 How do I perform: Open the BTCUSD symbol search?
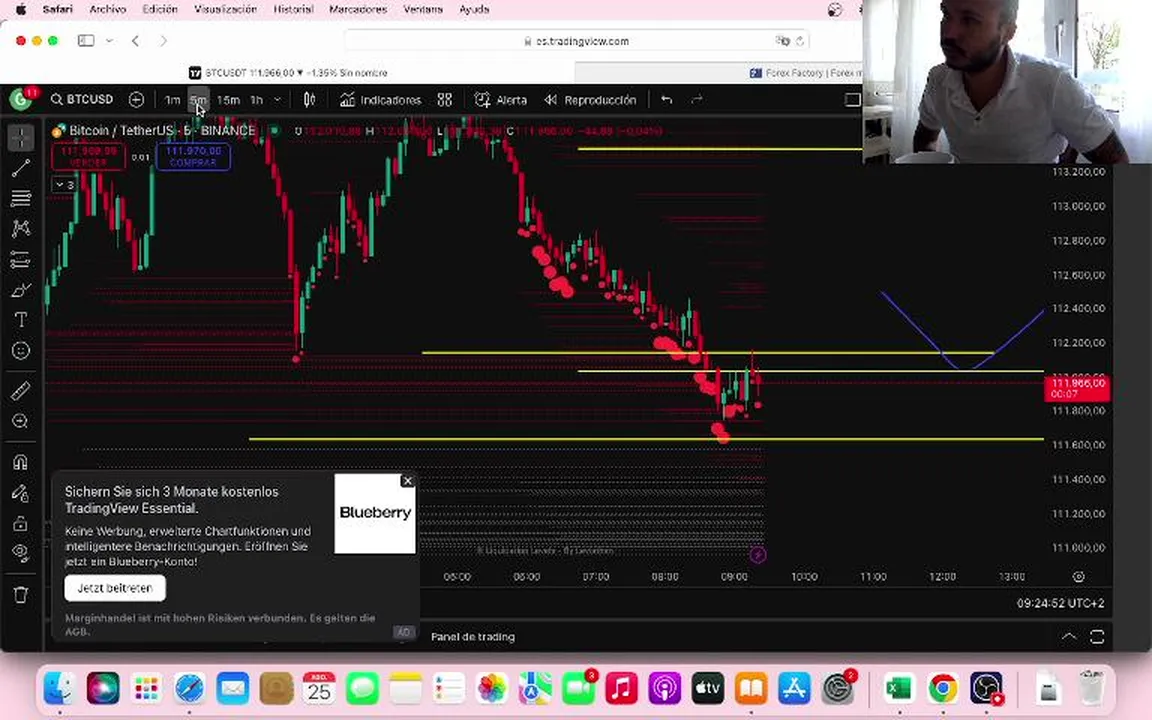coord(82,99)
